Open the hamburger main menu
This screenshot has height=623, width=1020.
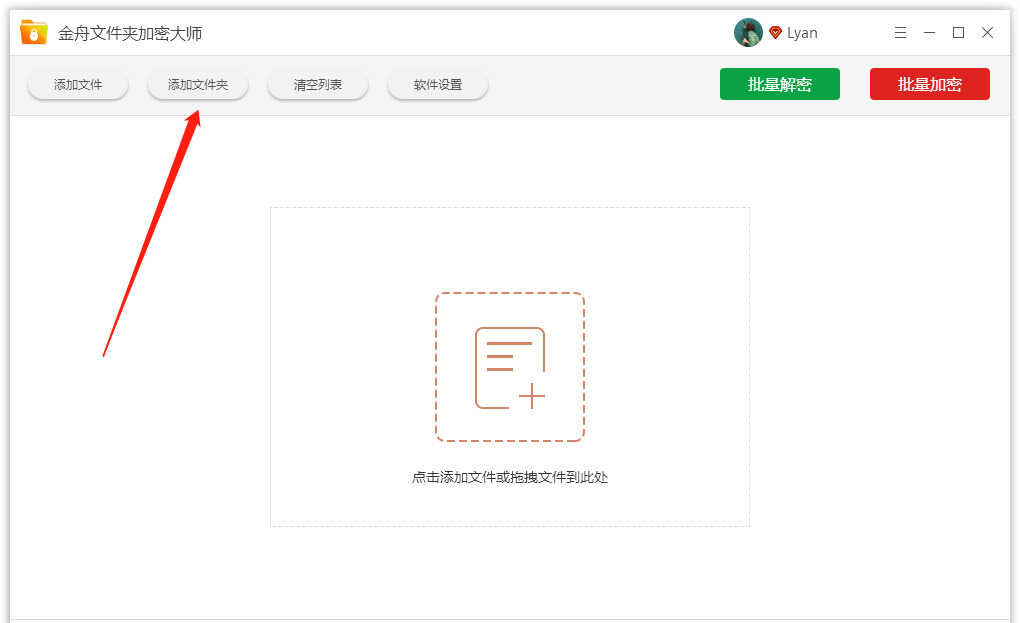pos(900,33)
